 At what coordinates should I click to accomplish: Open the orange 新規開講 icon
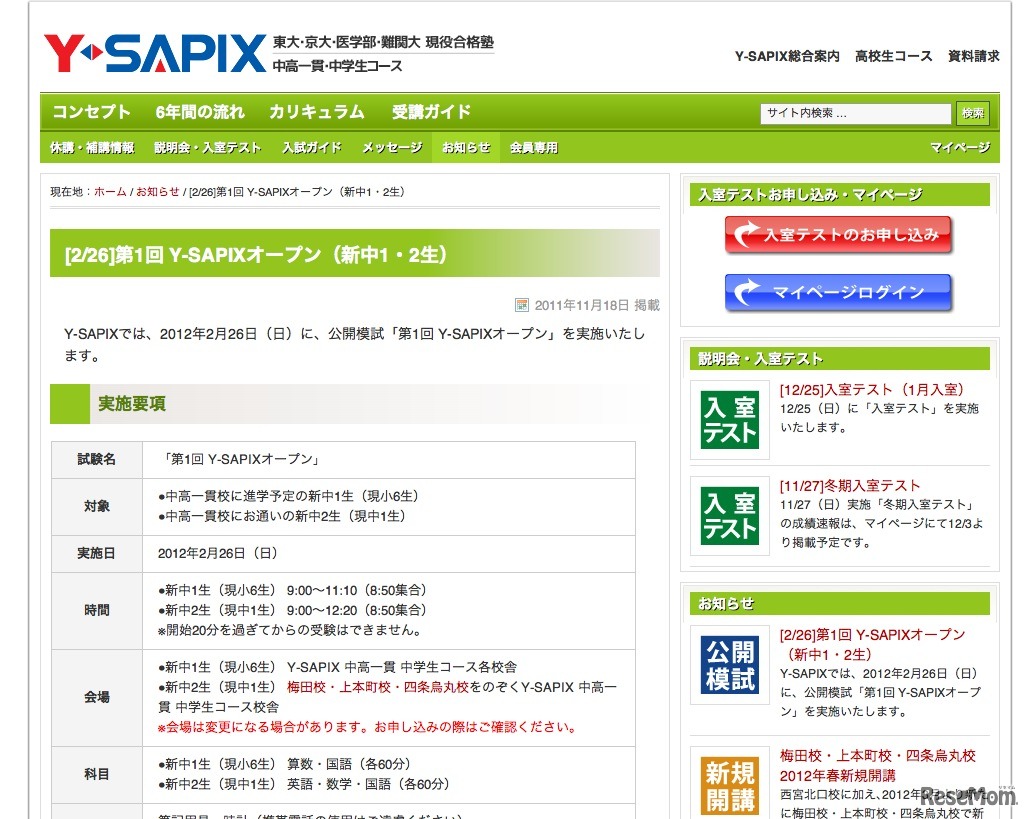point(730,785)
